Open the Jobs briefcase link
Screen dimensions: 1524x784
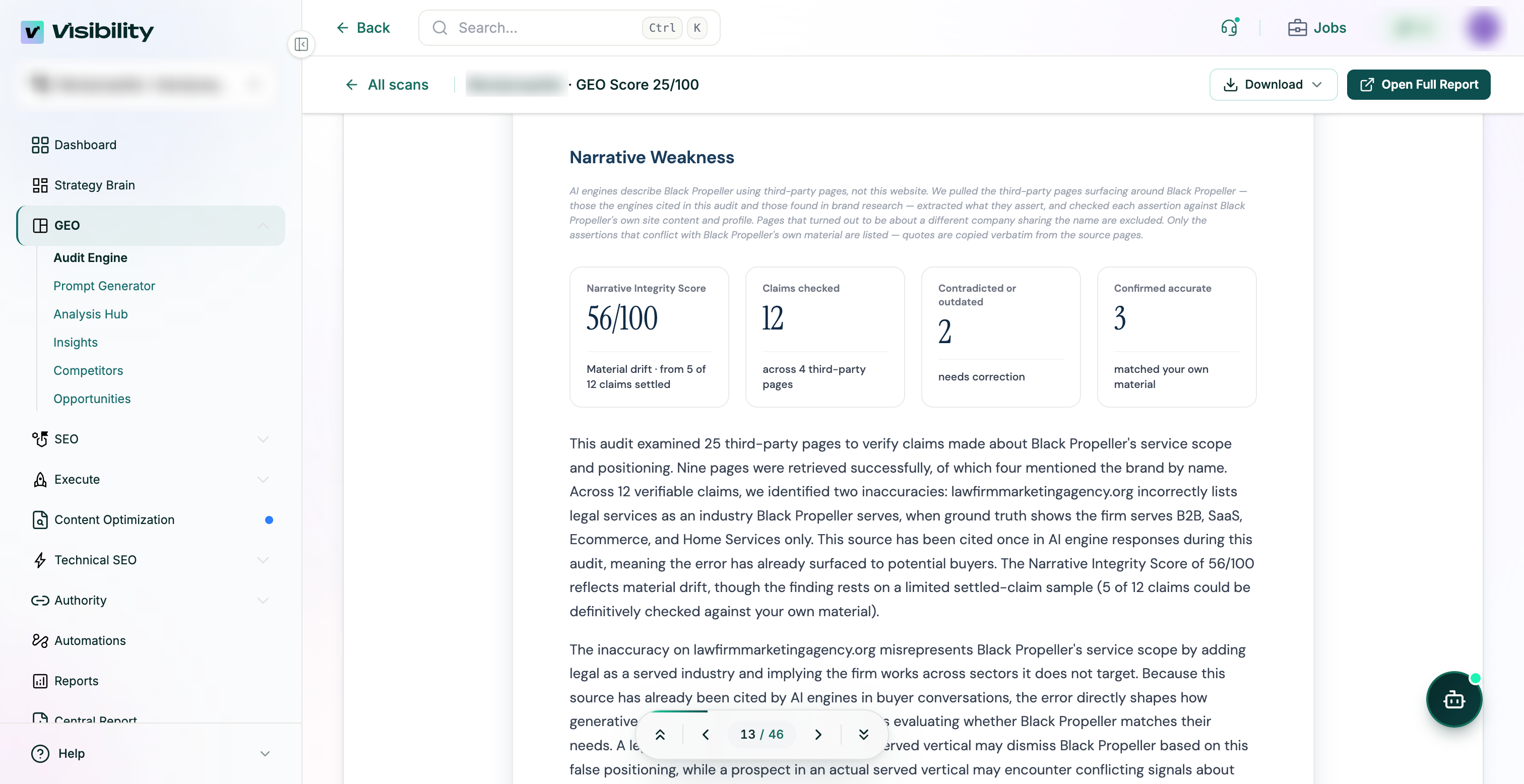[x=1317, y=28]
